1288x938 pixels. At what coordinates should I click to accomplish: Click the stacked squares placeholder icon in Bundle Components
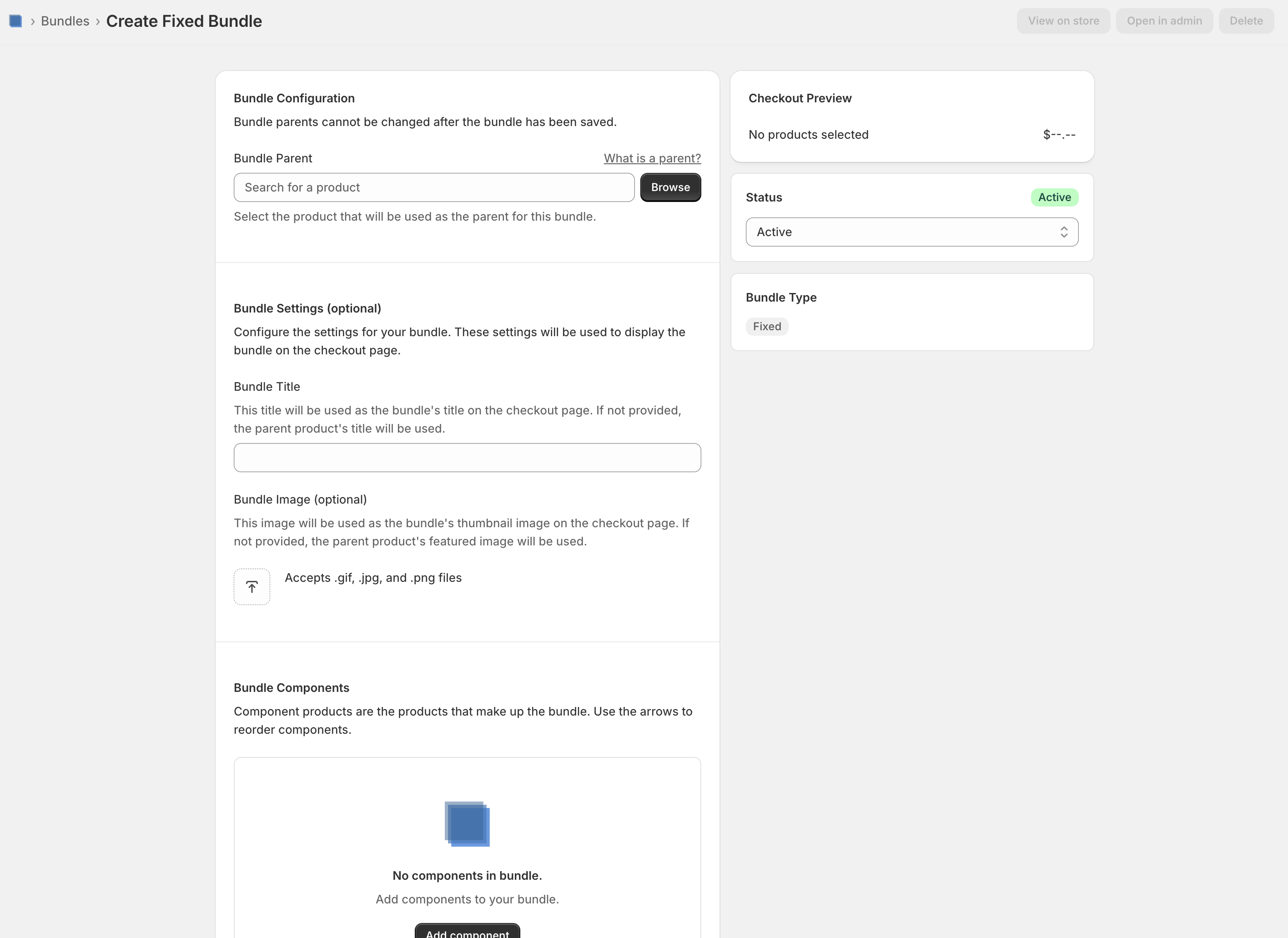(467, 824)
